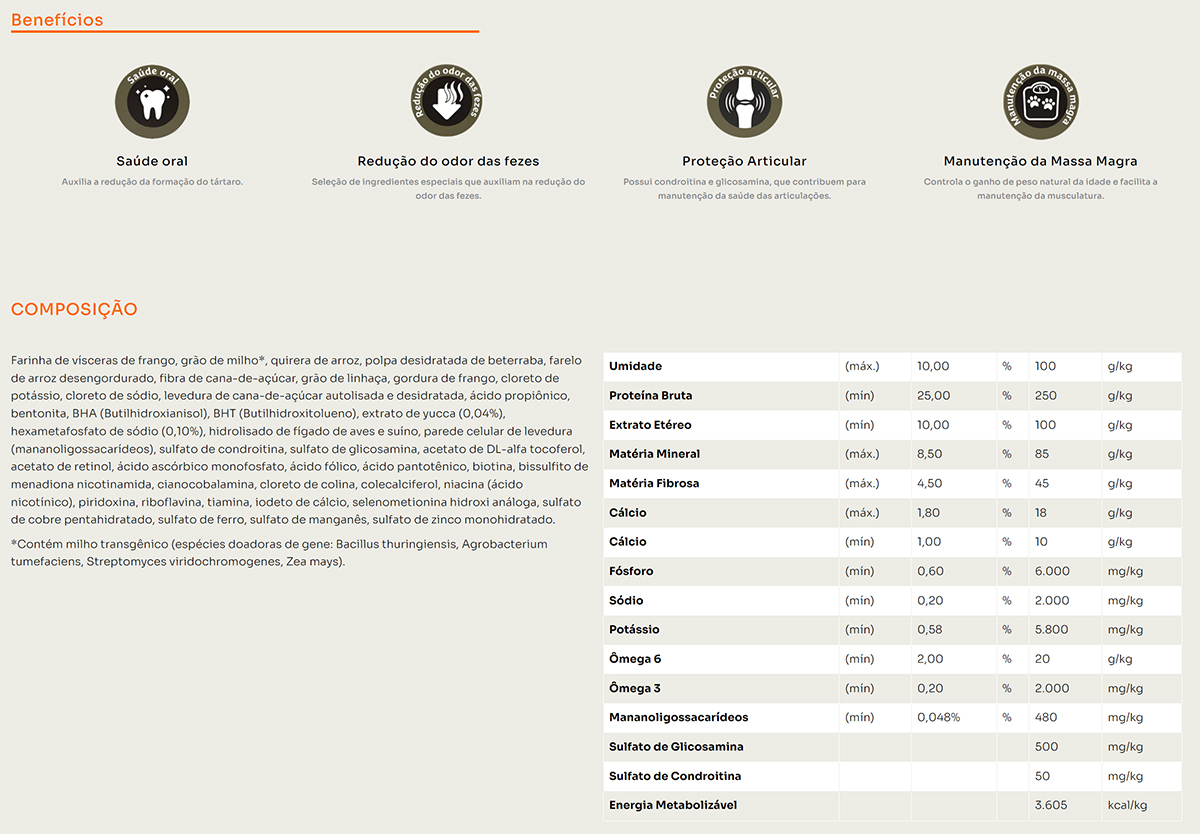Select the Ômega 3 row label
Image resolution: width=1200 pixels, height=834 pixels.
tap(635, 688)
